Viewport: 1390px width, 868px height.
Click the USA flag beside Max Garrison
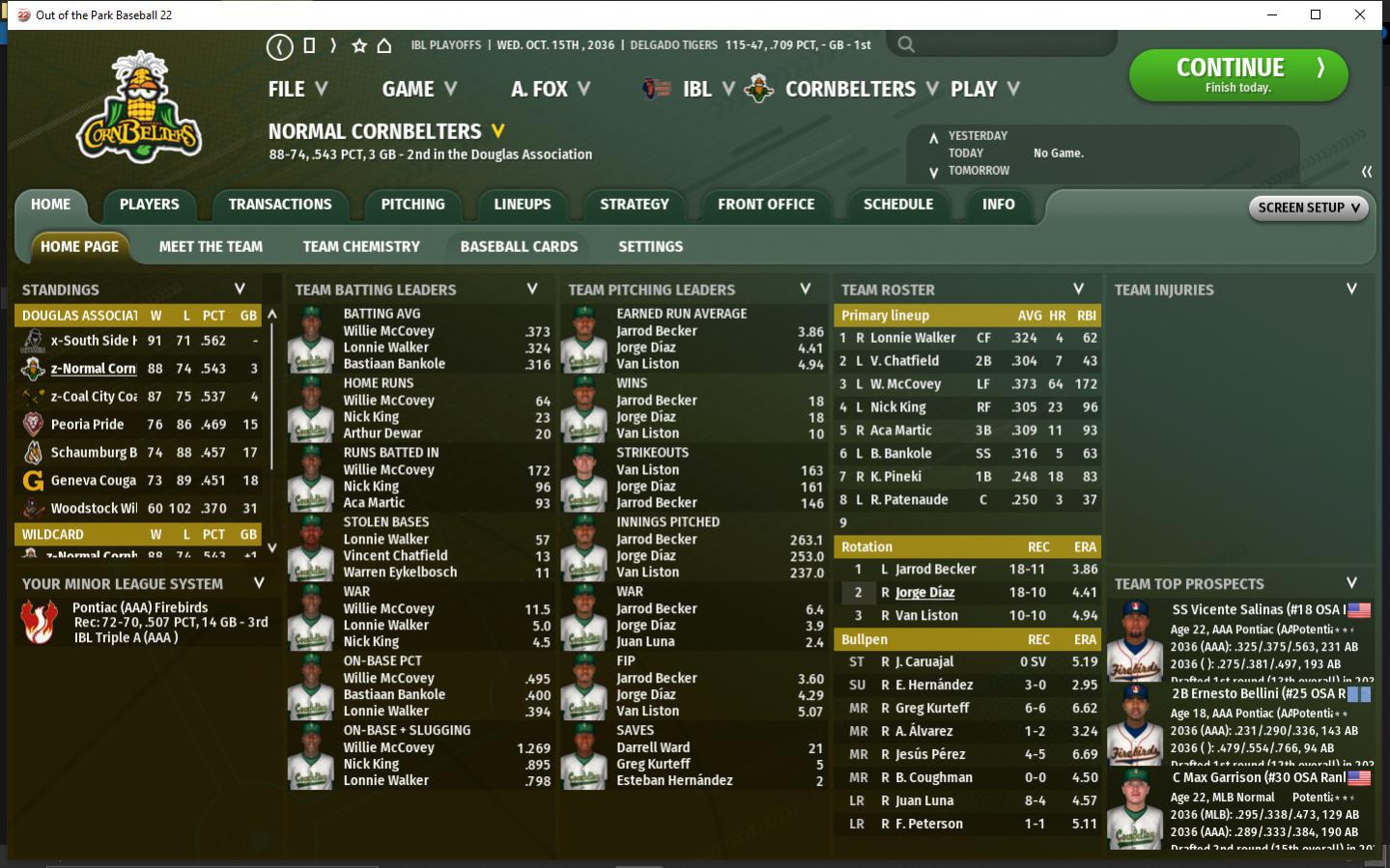click(1359, 778)
